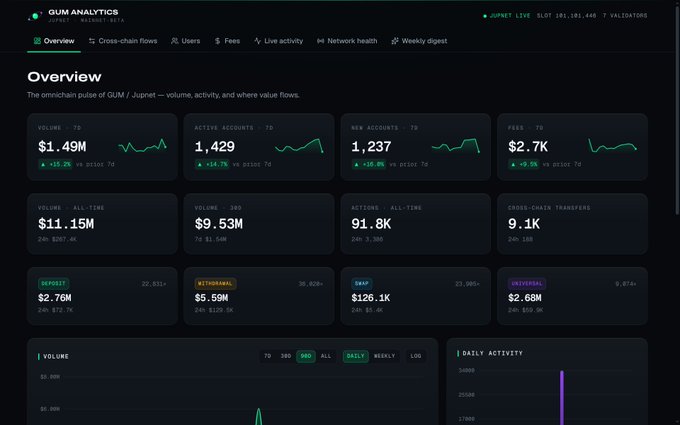Click the SLOT number in header

pos(566,16)
